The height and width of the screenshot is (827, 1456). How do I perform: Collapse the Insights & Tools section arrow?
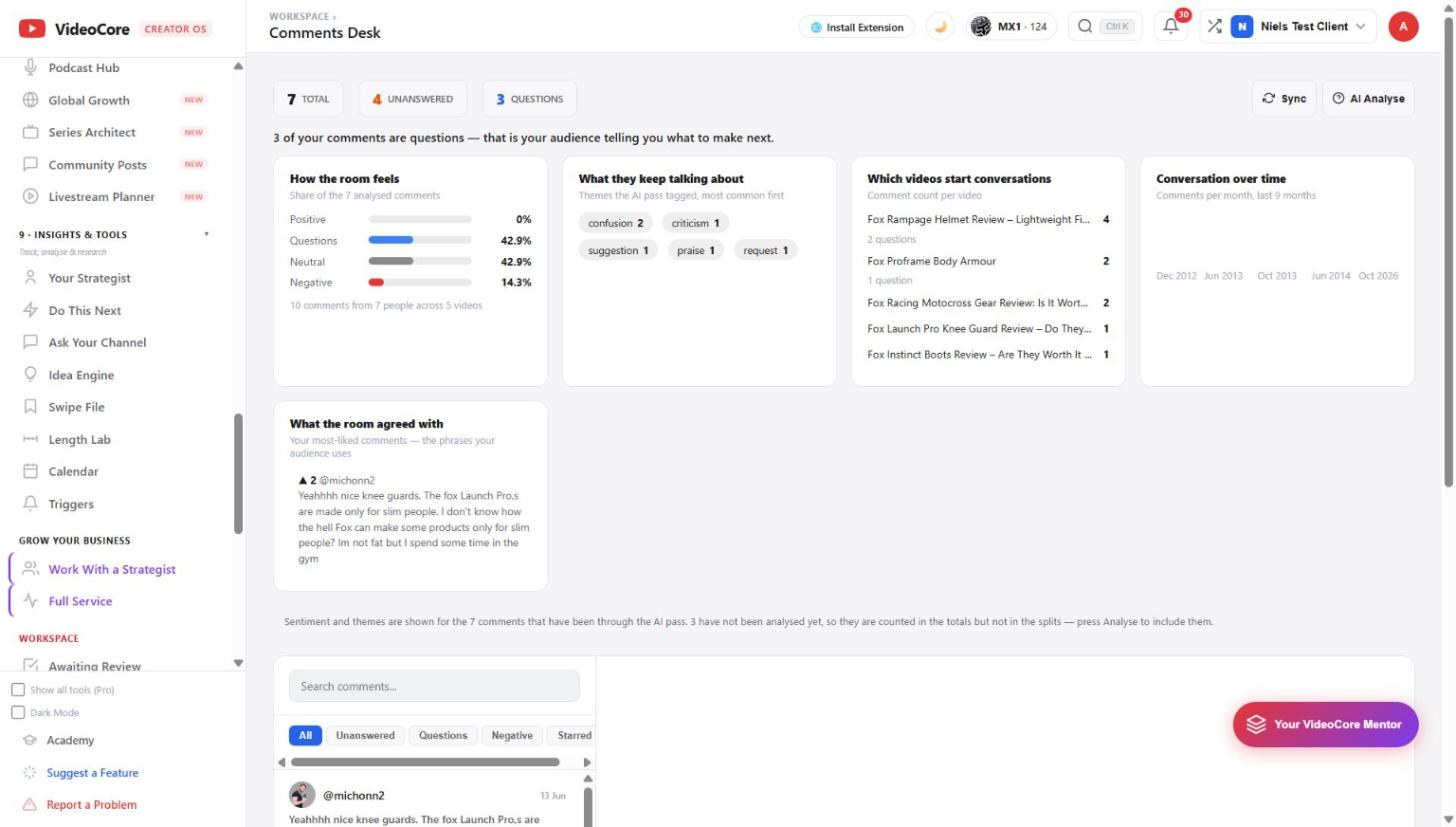pyautogui.click(x=207, y=234)
